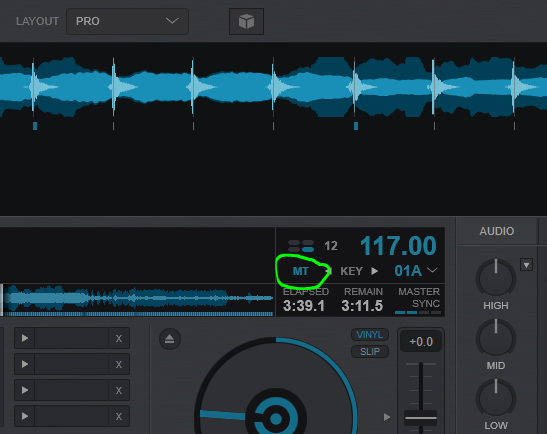Toggle VINYL mode

point(369,335)
